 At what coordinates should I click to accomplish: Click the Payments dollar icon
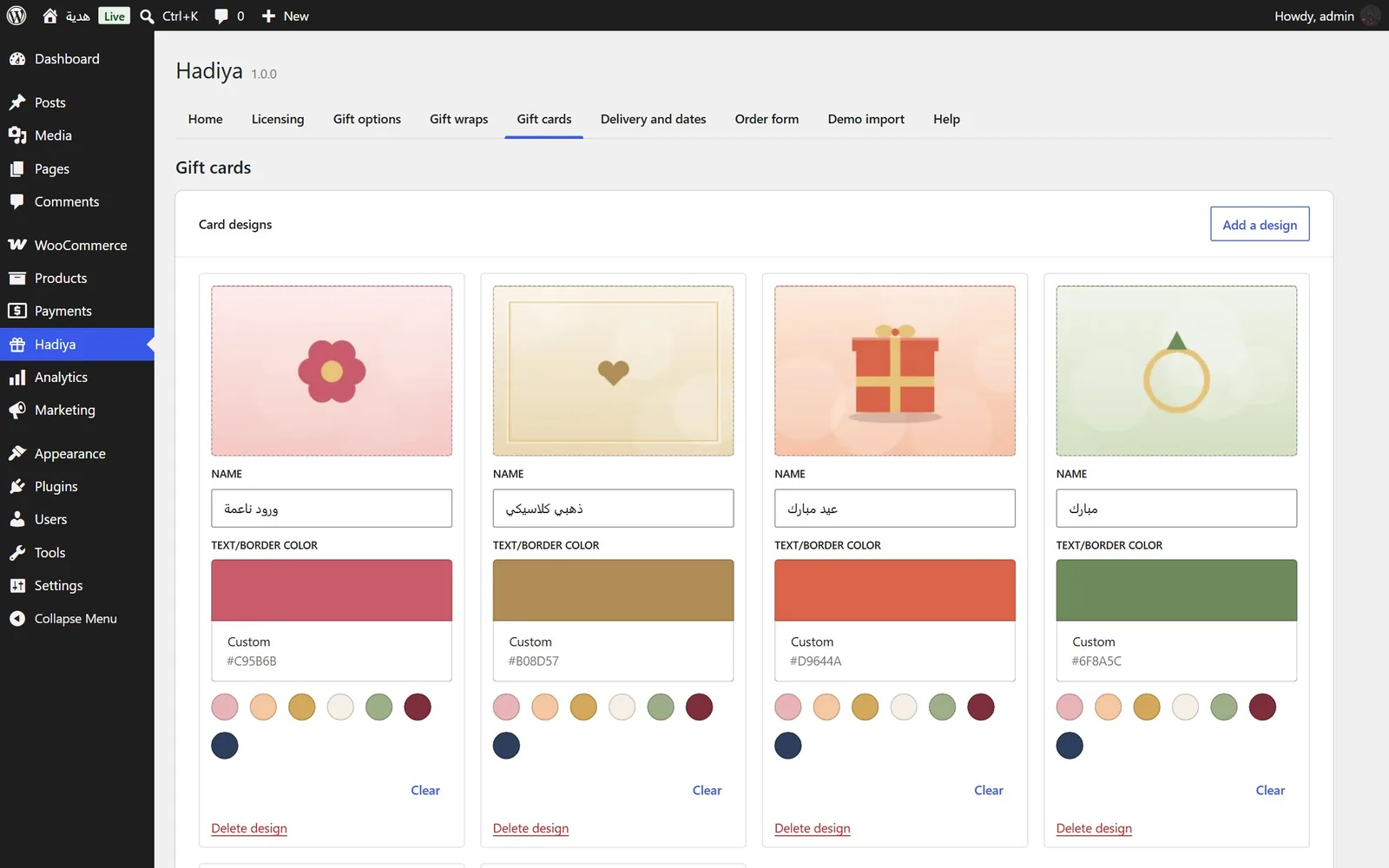tap(17, 311)
